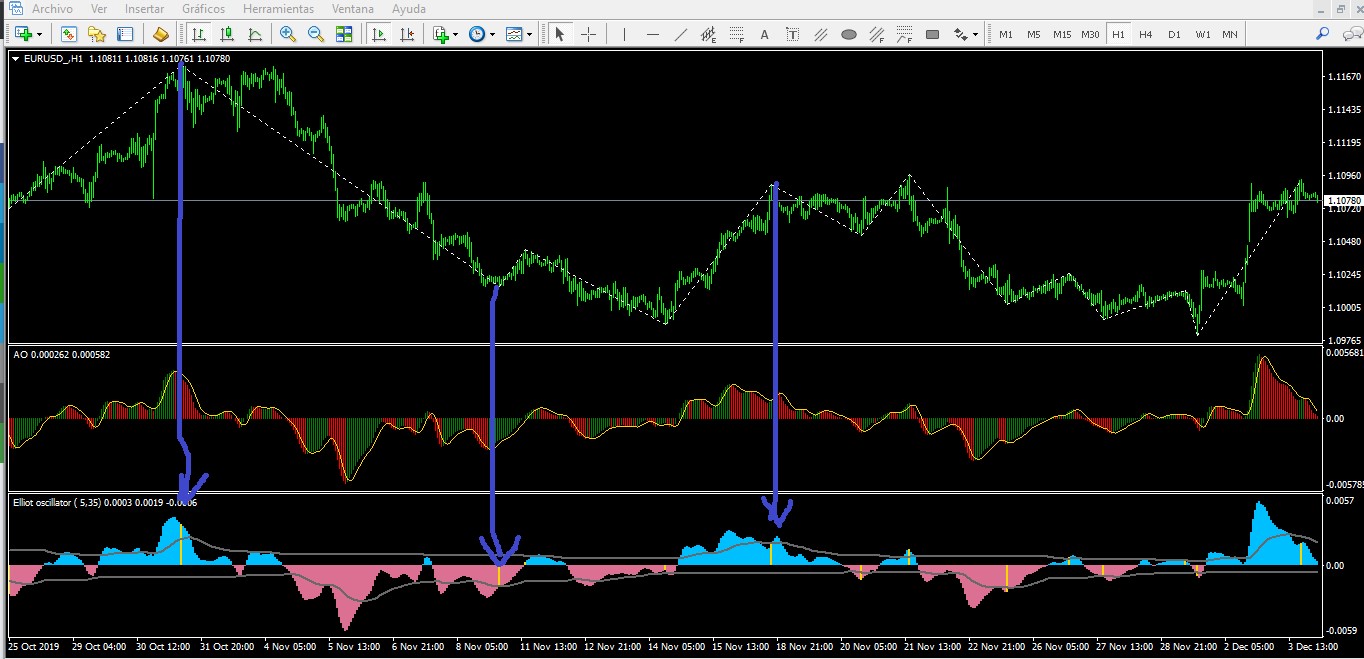
Task: Click the Zoom In magnifier icon
Action: coord(288,34)
